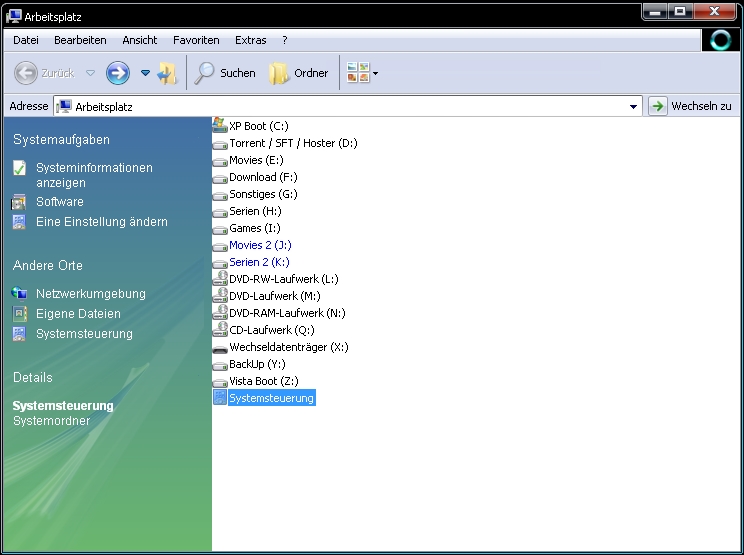744x555 pixels.
Task: Select the Torrent / SFT / Hoster (D:) drive icon
Action: point(220,144)
